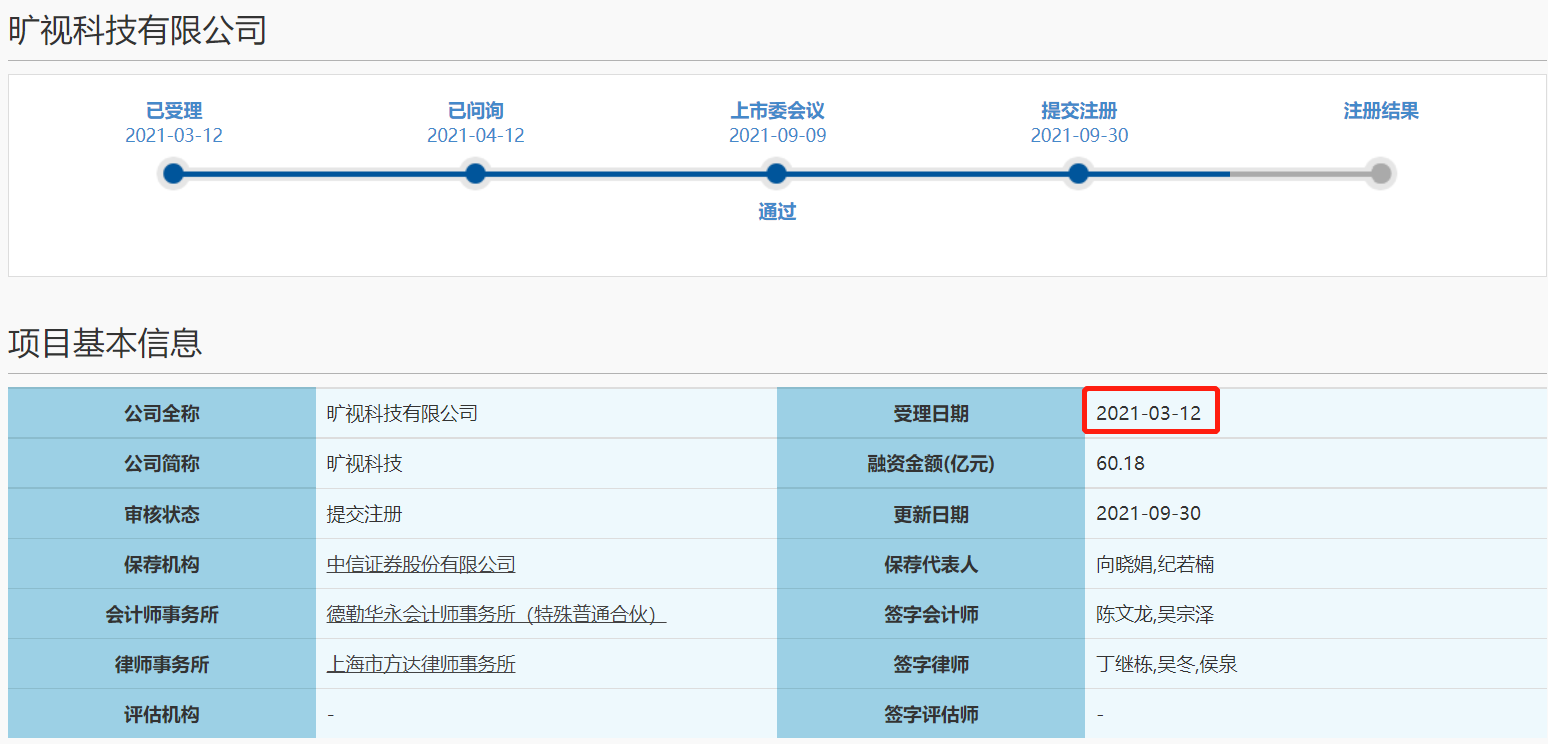
Task: Click the 保荐机构 header cell
Action: 162,564
